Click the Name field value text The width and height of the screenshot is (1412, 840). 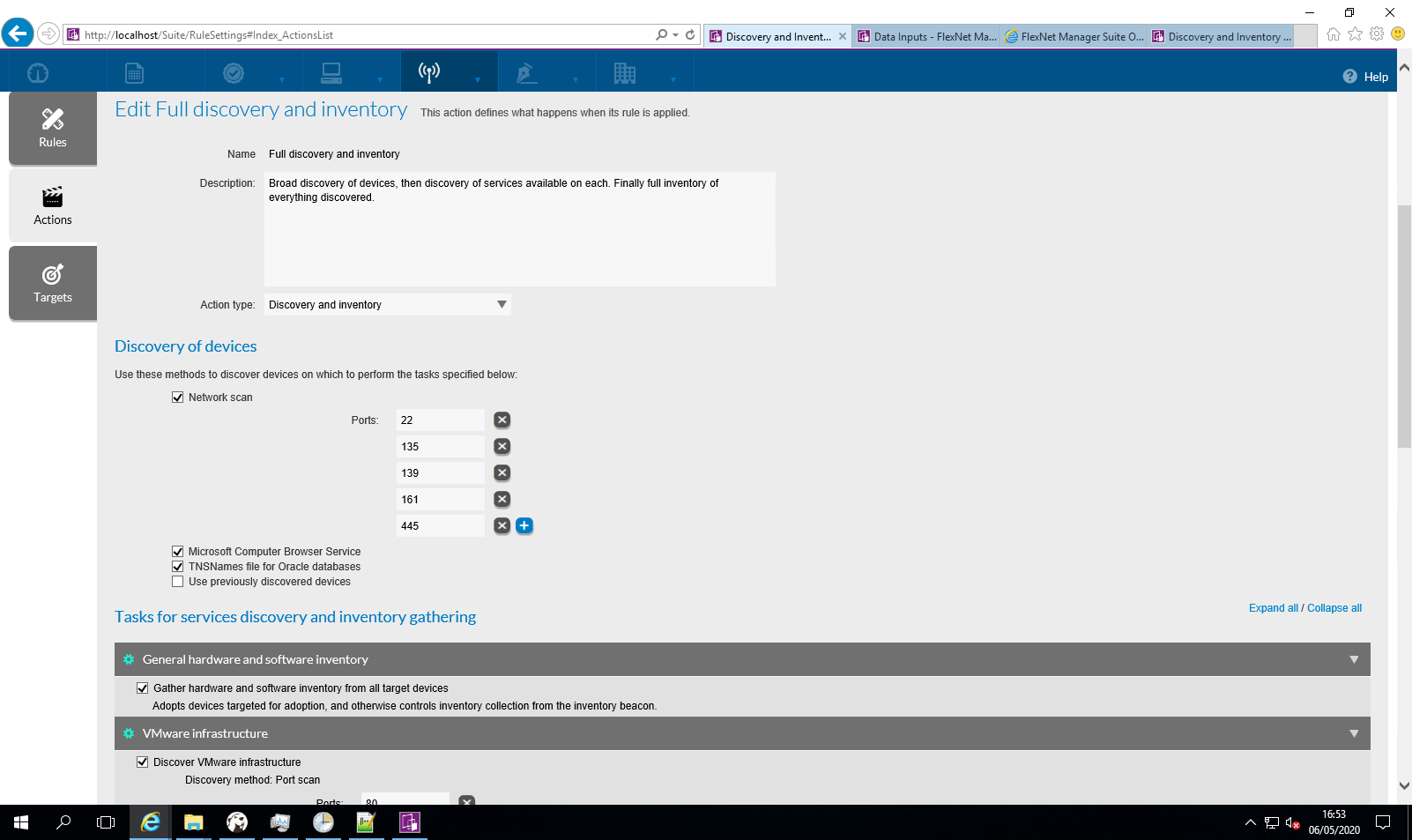[x=334, y=154]
